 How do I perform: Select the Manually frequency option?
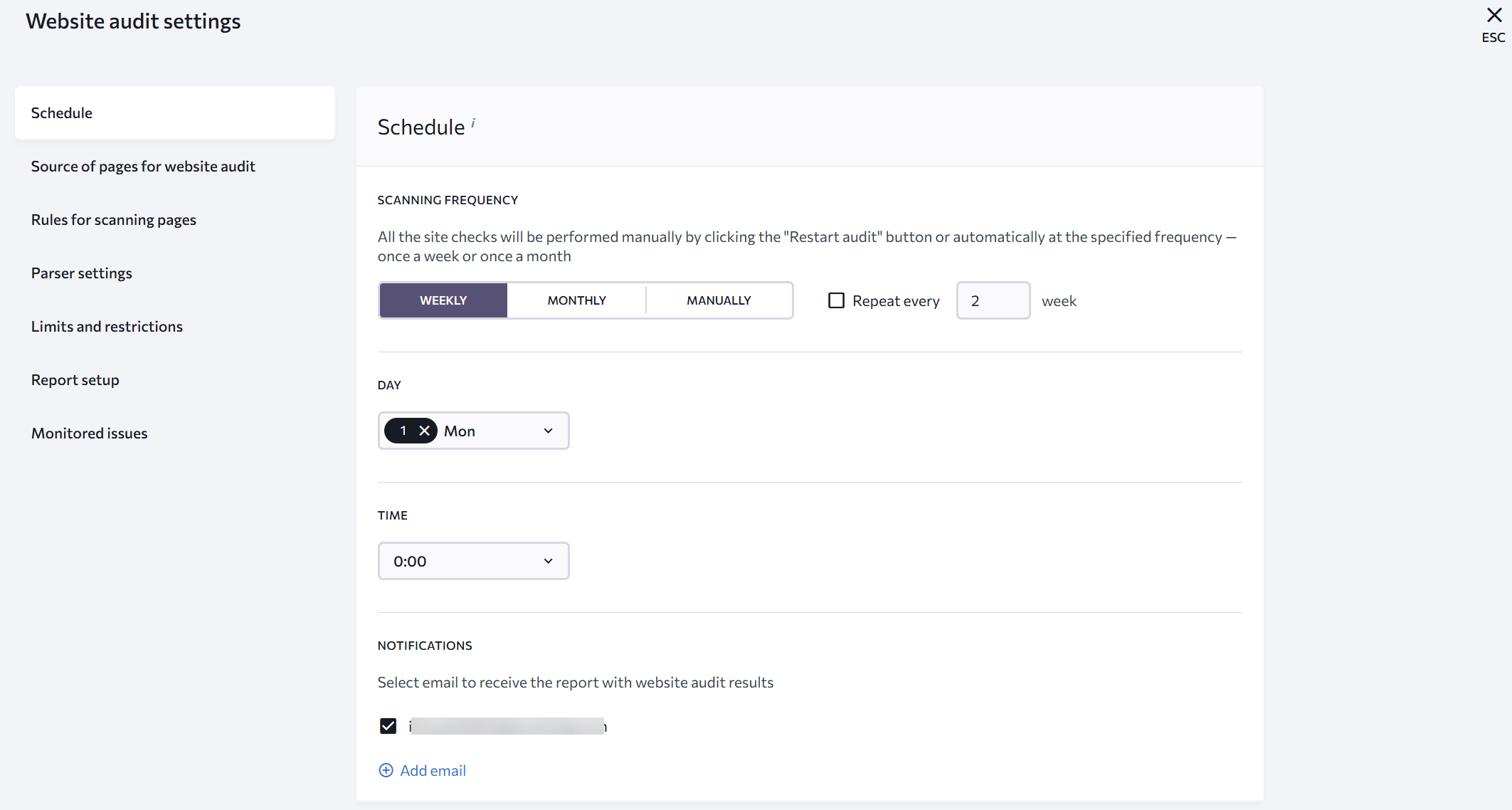coord(719,300)
